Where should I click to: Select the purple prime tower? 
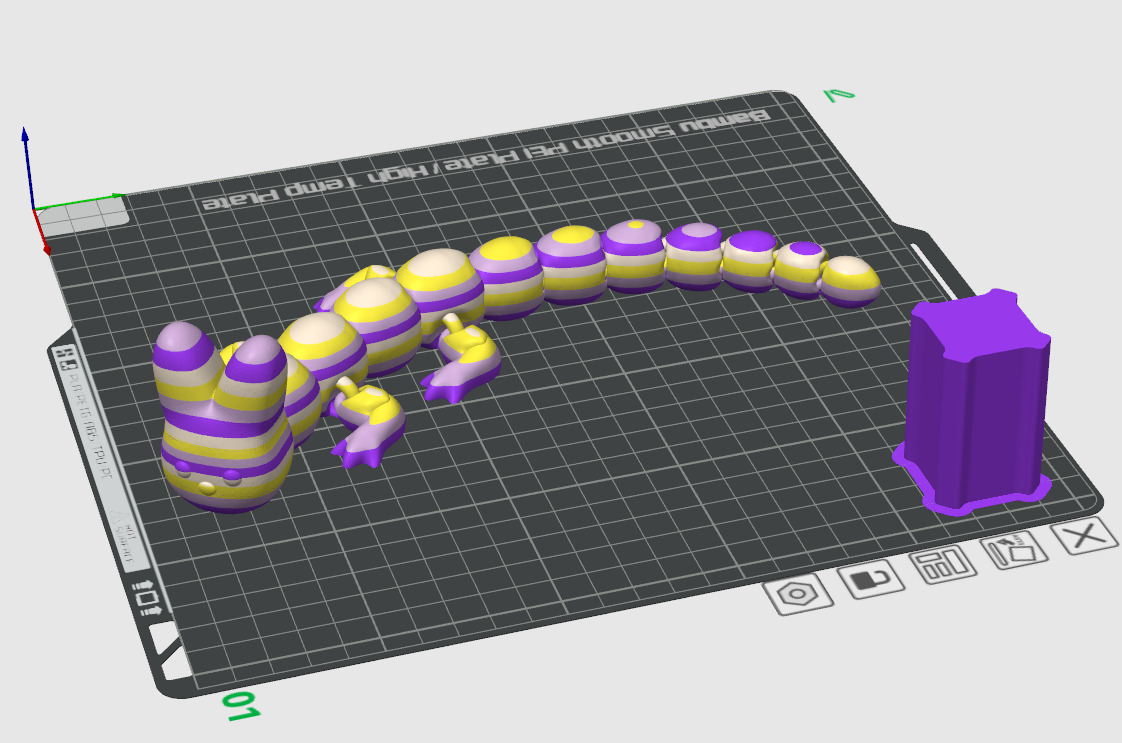pyautogui.click(x=975, y=401)
